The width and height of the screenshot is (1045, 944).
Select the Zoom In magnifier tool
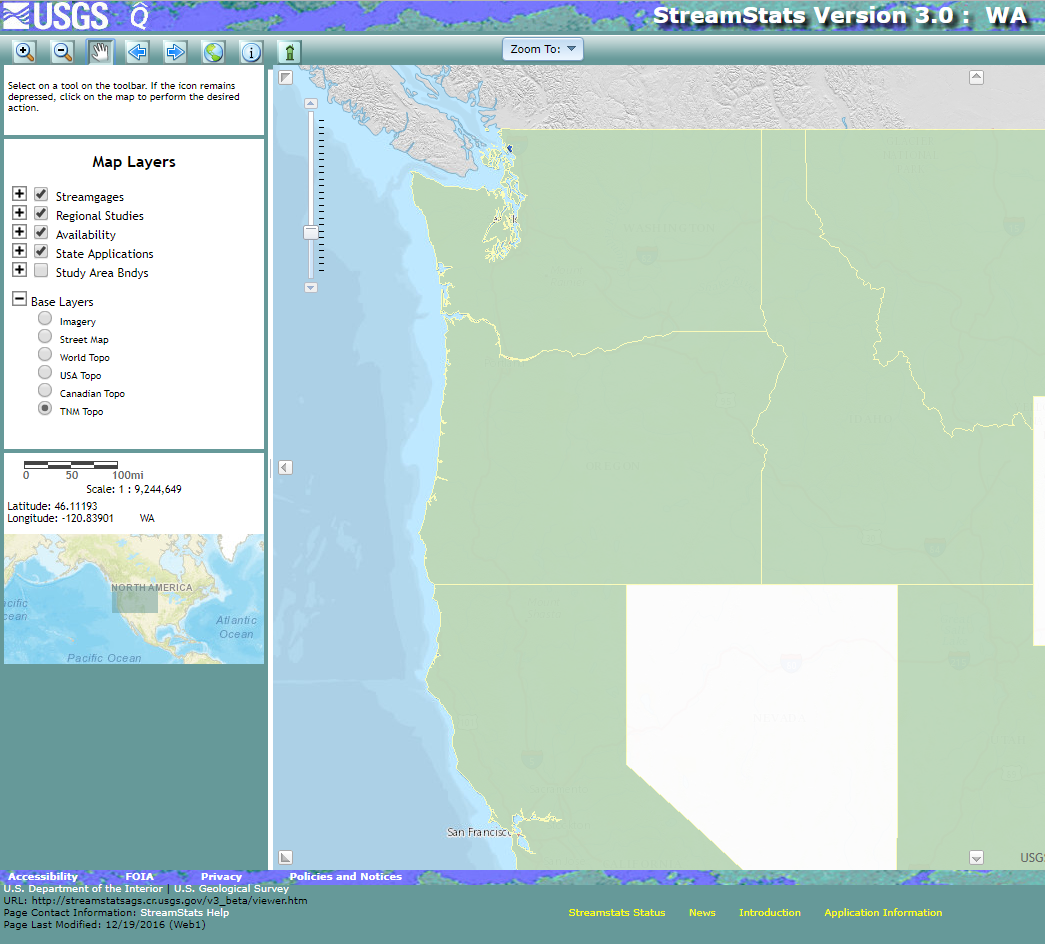tap(24, 51)
